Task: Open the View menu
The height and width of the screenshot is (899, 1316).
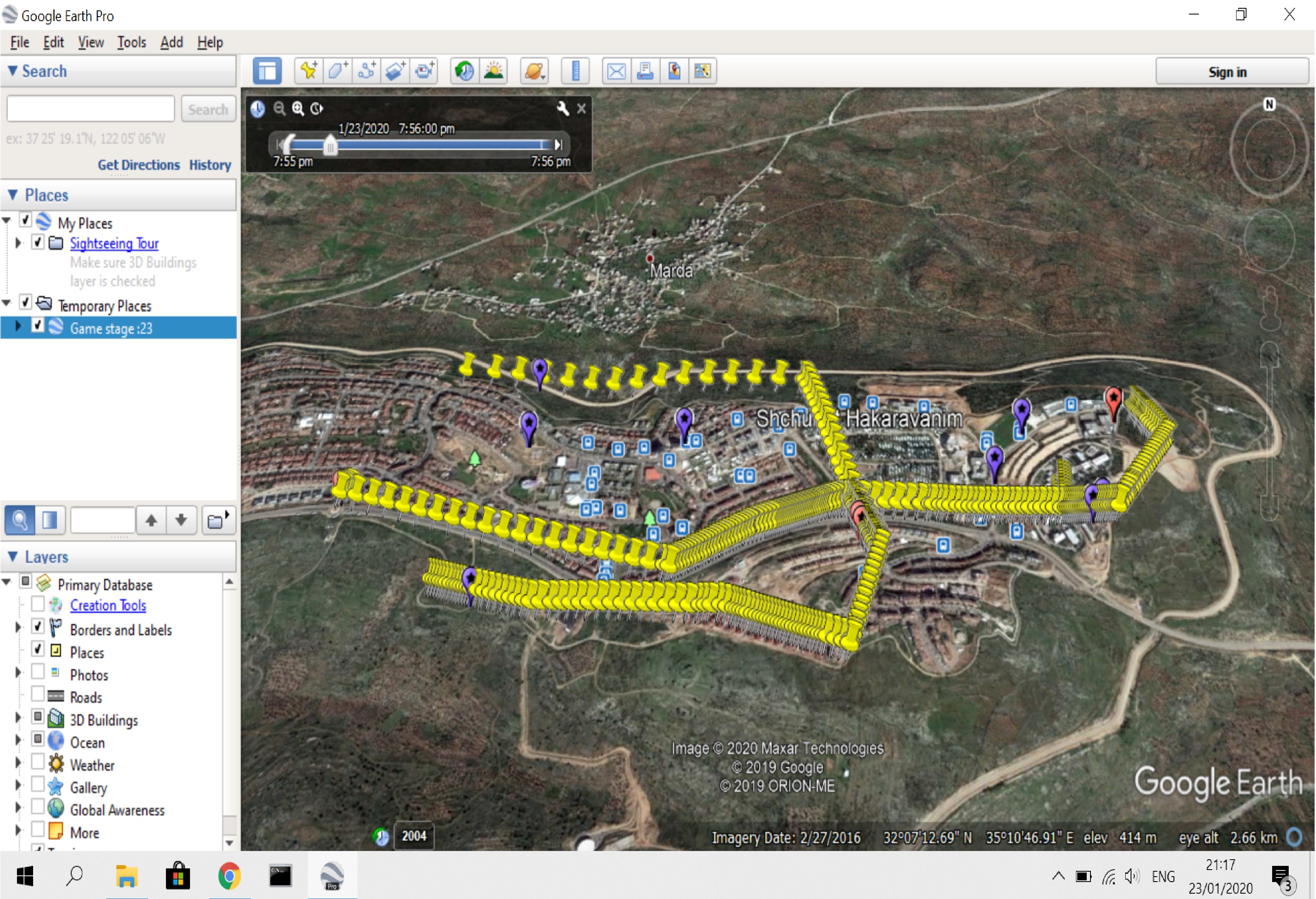Action: 91,43
